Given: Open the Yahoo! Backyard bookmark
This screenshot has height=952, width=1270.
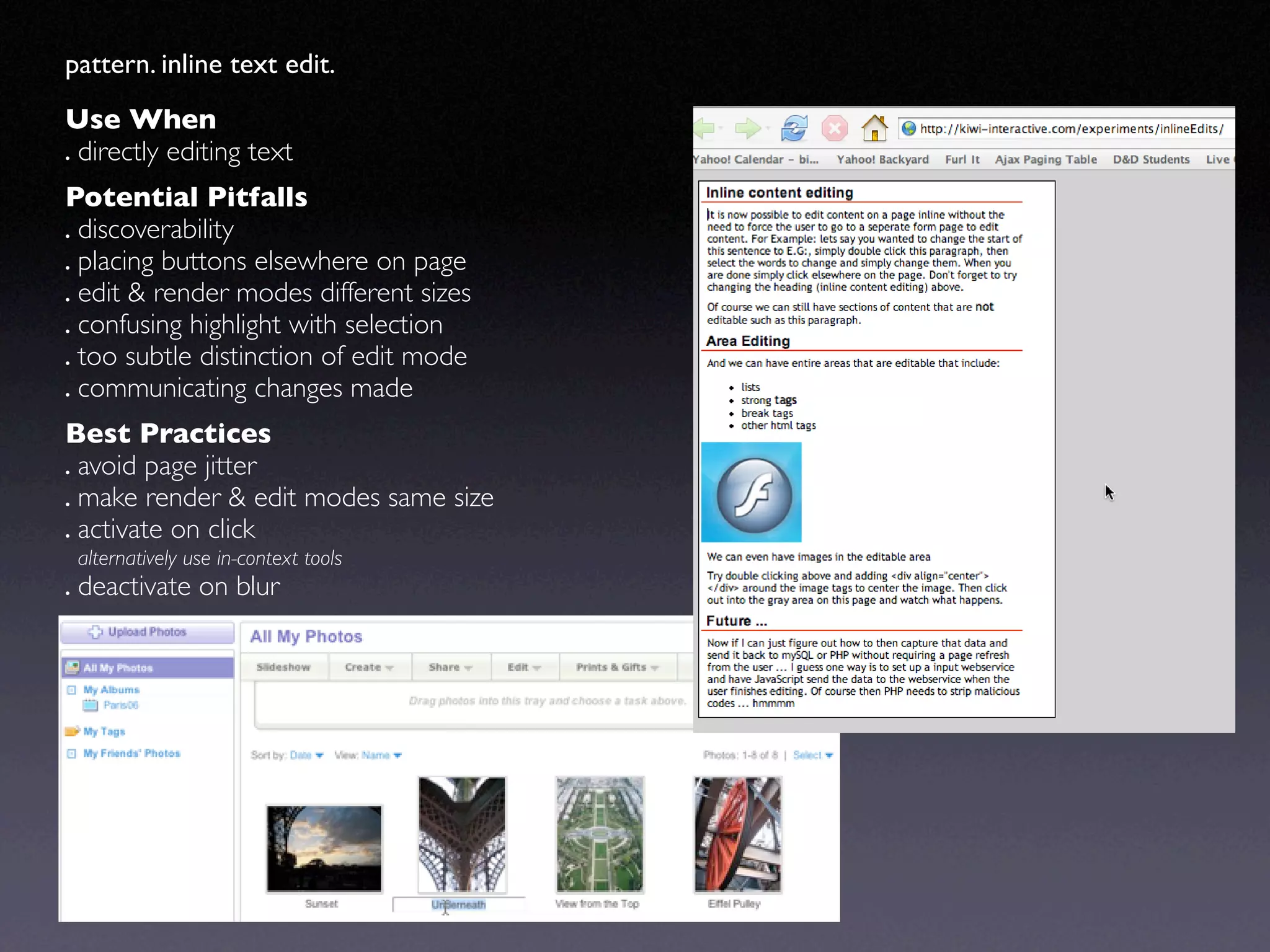Looking at the screenshot, I should (882, 159).
